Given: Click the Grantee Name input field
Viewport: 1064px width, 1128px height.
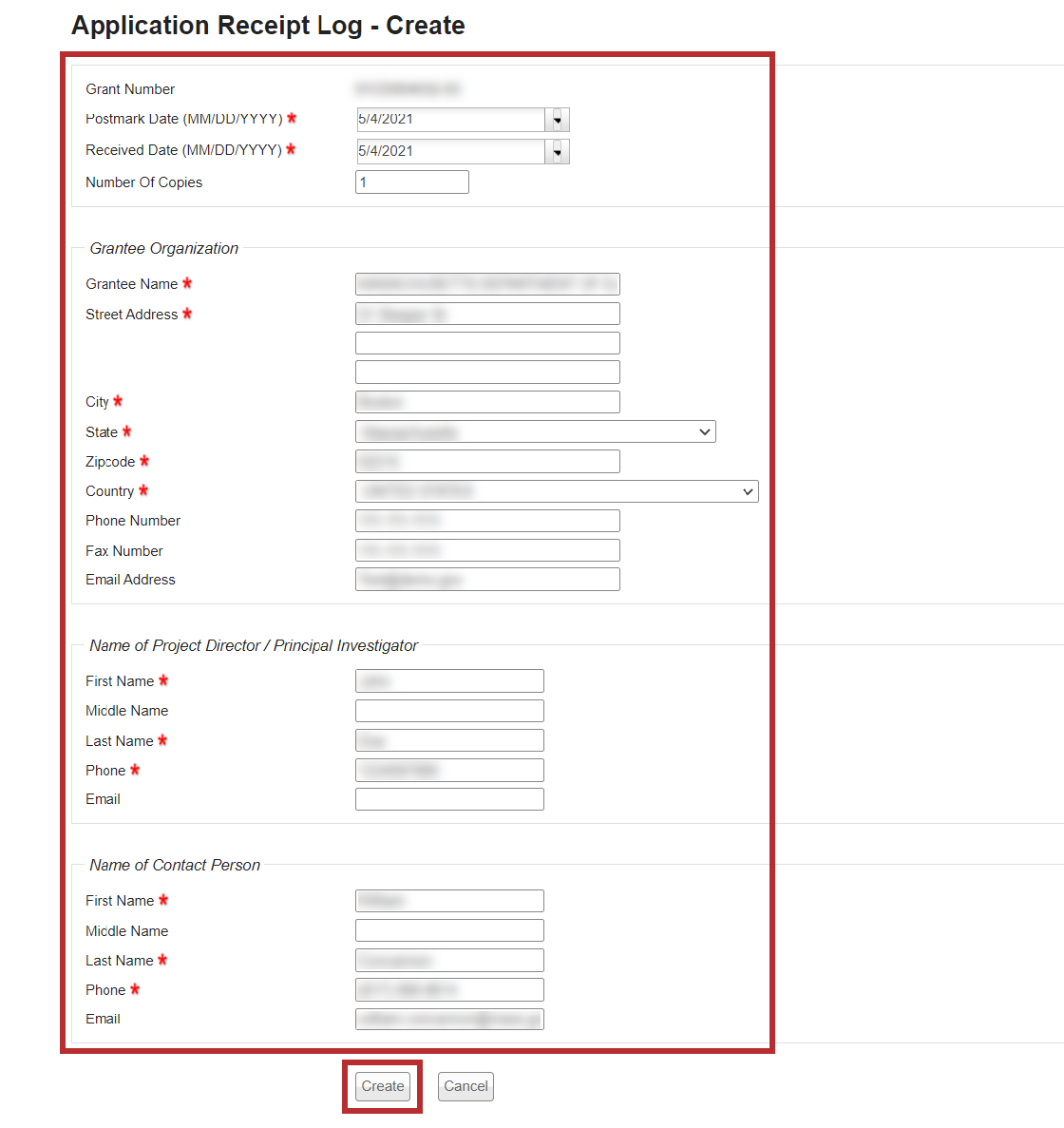Looking at the screenshot, I should point(487,284).
